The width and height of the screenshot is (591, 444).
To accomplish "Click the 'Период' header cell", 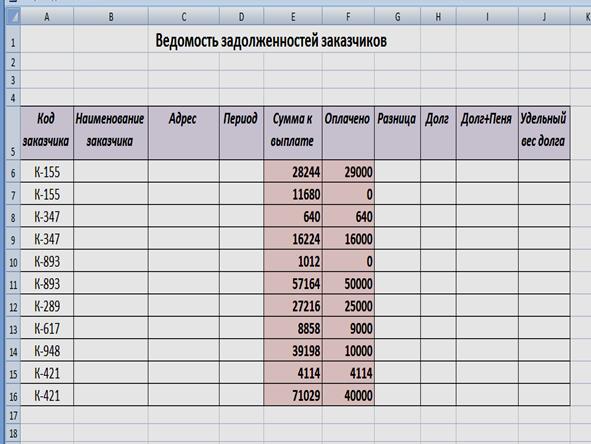I will tap(242, 133).
